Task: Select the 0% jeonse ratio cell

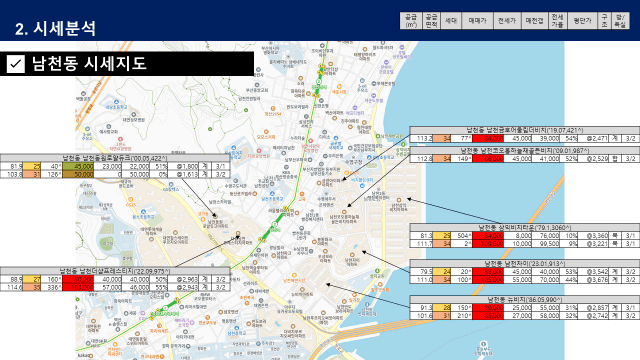Action: pos(160,174)
